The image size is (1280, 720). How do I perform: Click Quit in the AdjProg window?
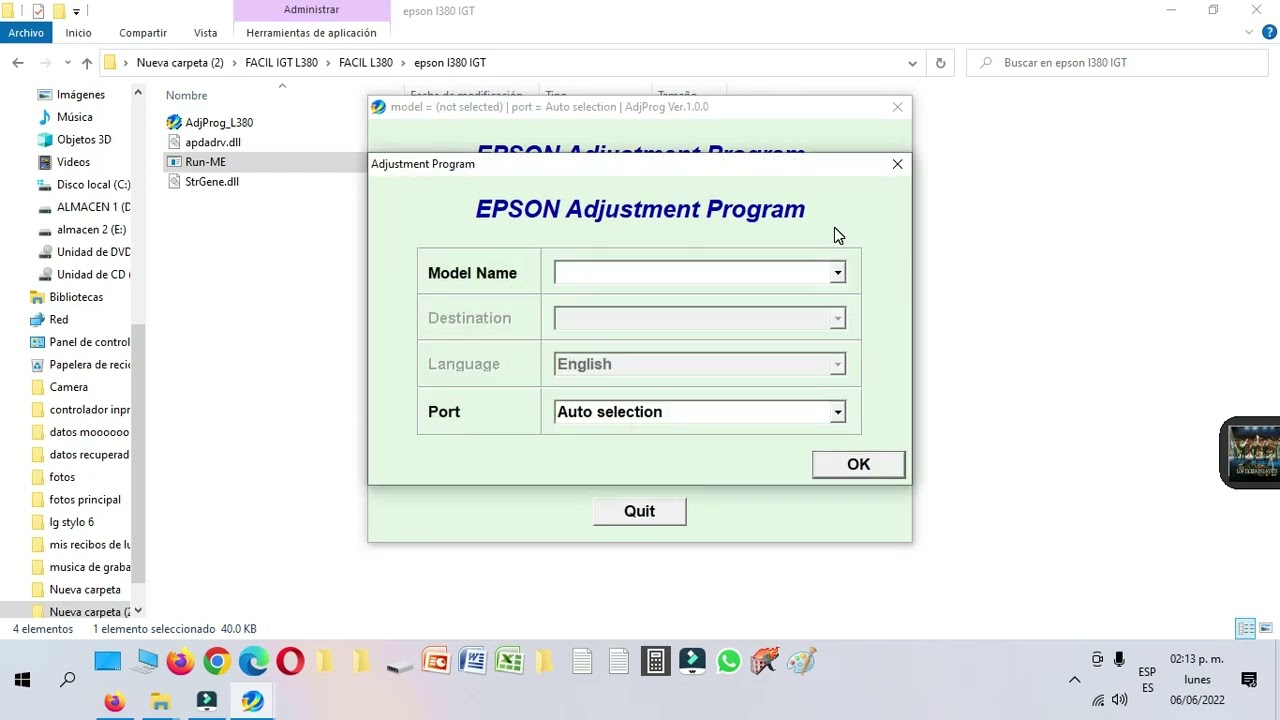tap(640, 511)
